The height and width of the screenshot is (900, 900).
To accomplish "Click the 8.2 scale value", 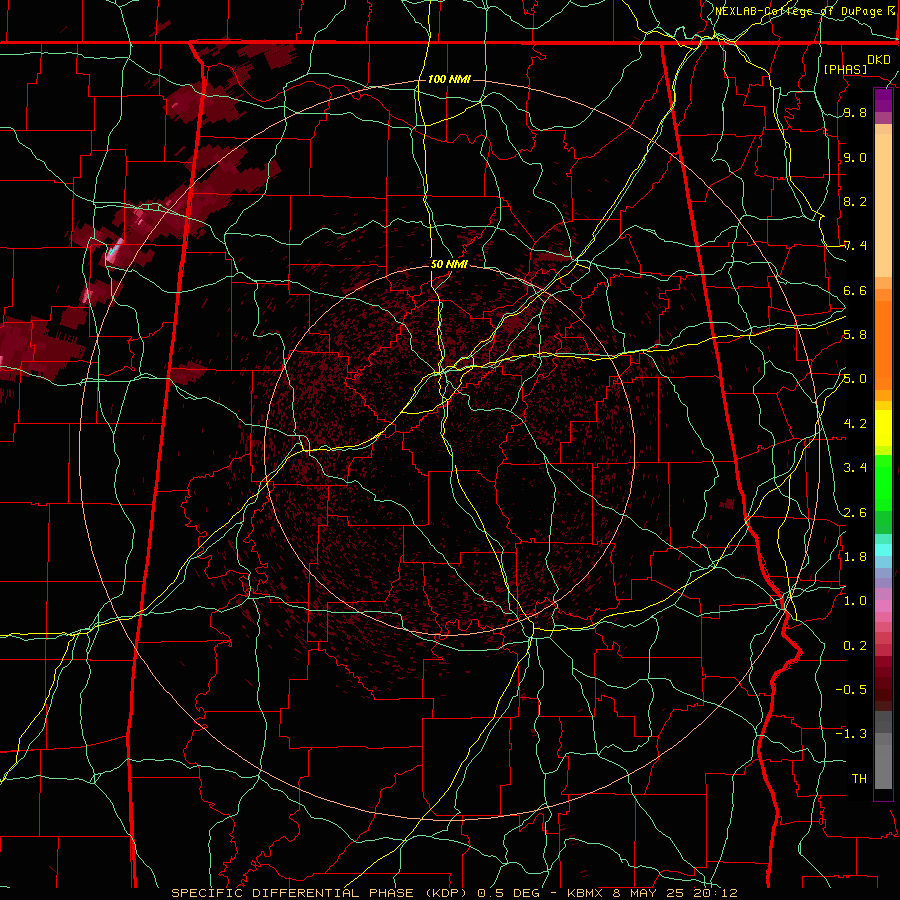I will click(855, 201).
